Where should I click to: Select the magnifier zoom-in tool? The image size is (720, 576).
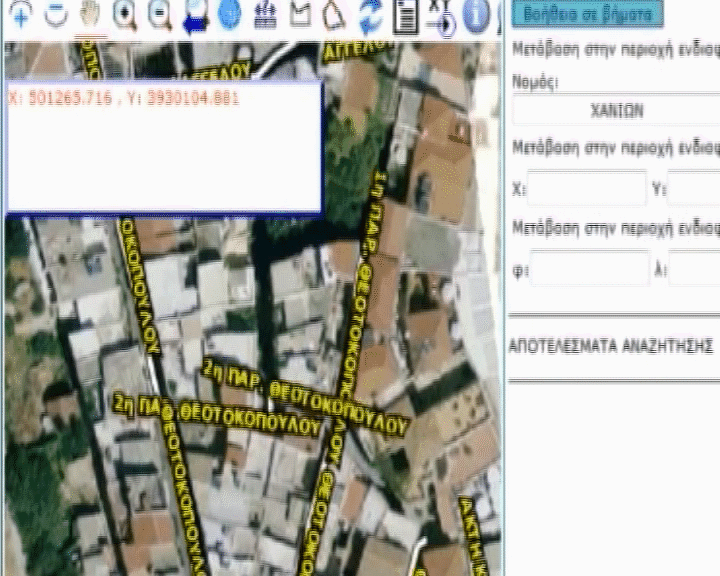click(x=125, y=15)
